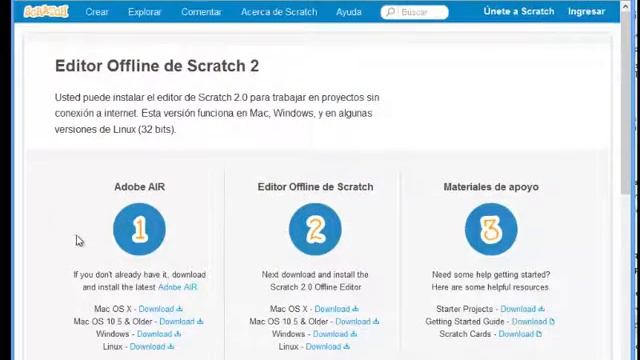Open the Ayuda menu item
Image resolution: width=640 pixels, height=360 pixels.
[x=349, y=12]
